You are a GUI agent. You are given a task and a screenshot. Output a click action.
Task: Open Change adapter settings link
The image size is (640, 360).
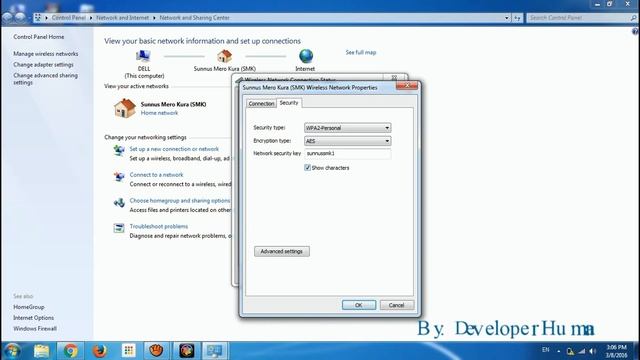click(43, 64)
